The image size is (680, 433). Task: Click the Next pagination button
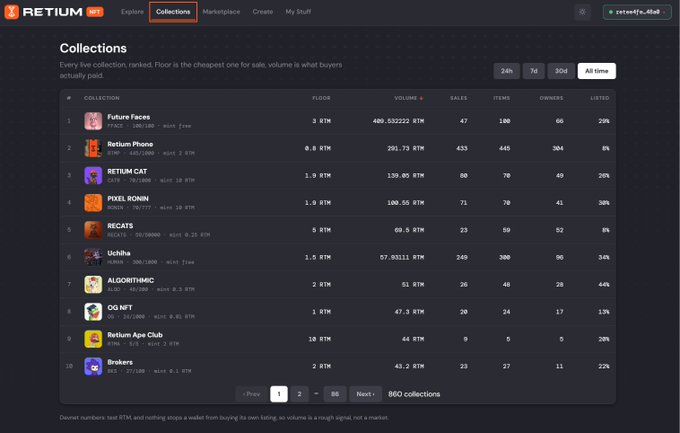[366, 394]
